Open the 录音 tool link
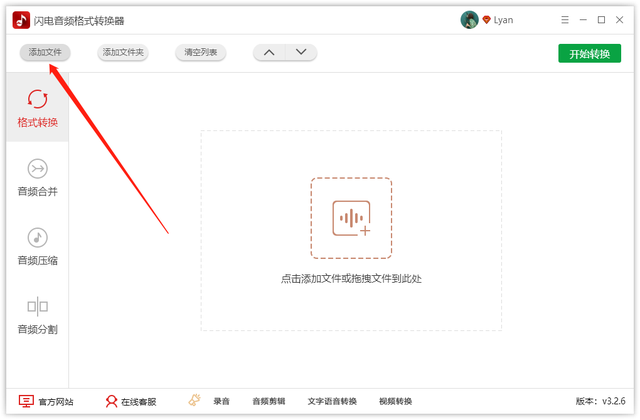This screenshot has height=420, width=640. (x=221, y=402)
